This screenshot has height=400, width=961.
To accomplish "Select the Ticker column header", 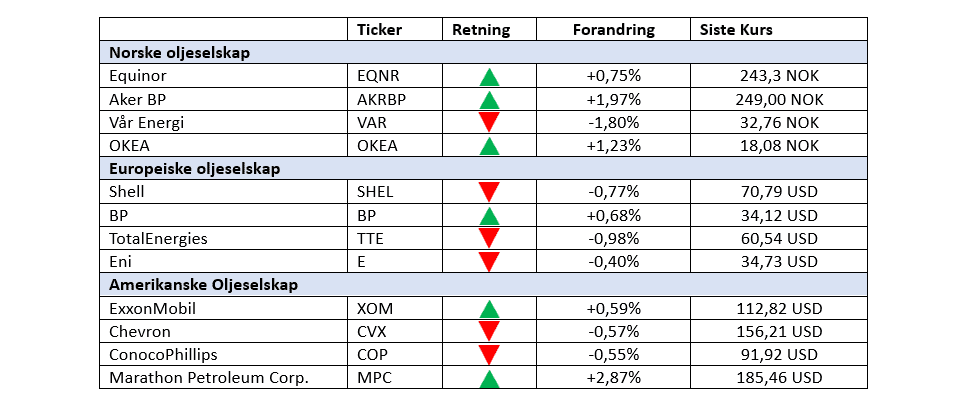I will pyautogui.click(x=379, y=30).
